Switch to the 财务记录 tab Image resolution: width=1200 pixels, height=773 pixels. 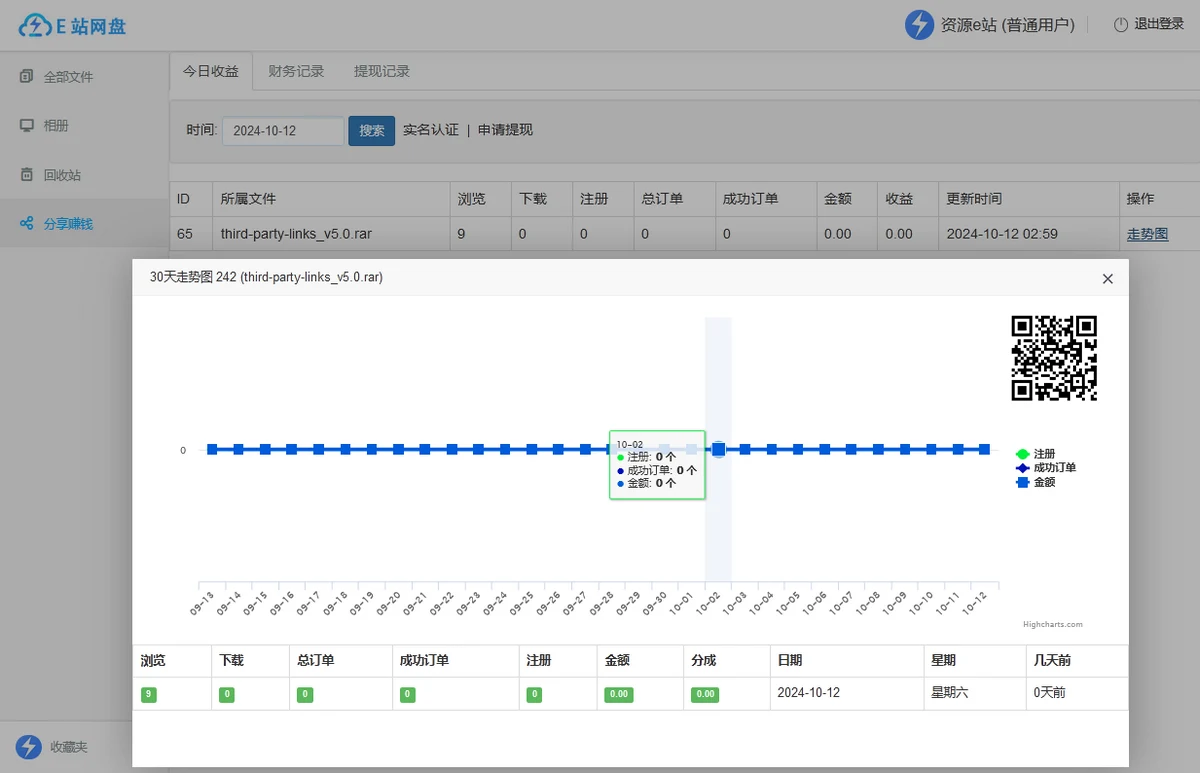tap(296, 71)
